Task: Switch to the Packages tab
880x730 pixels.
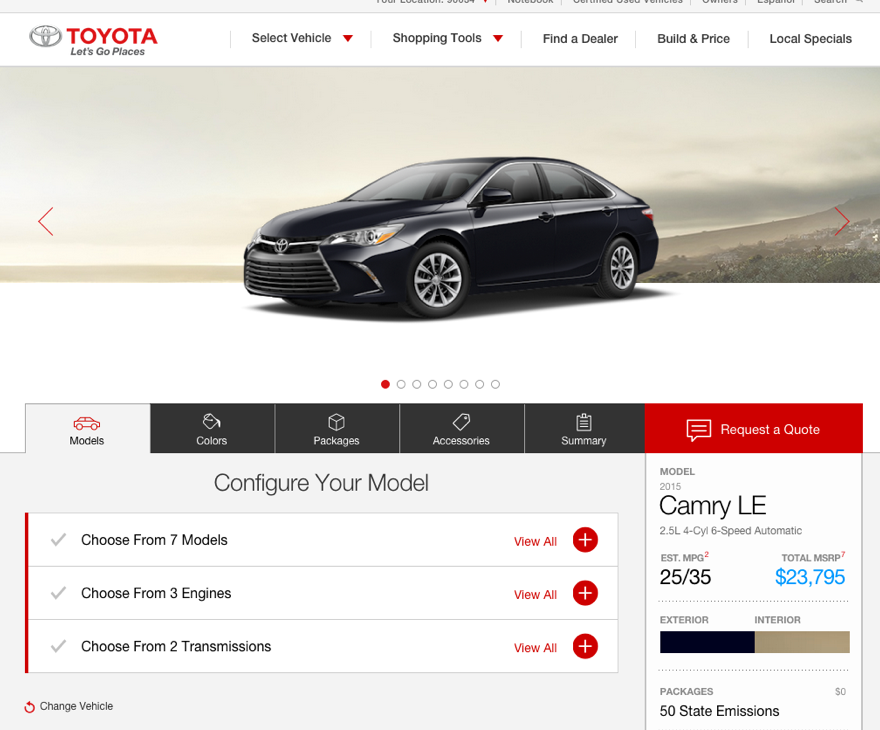Action: point(337,429)
